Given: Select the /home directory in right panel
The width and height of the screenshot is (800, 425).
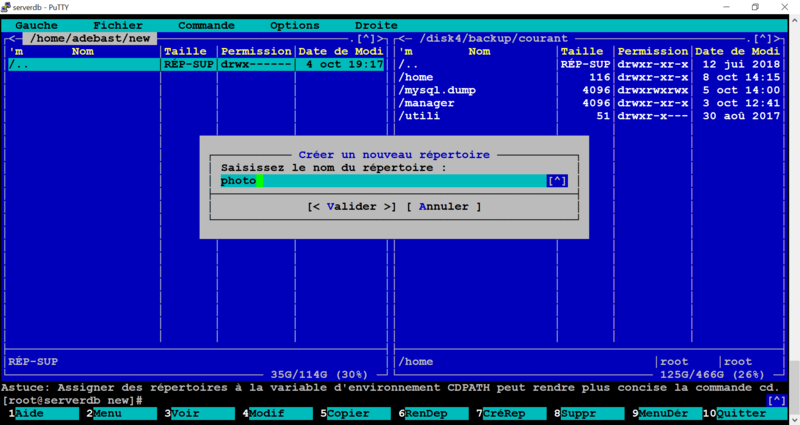Looking at the screenshot, I should [x=589, y=77].
